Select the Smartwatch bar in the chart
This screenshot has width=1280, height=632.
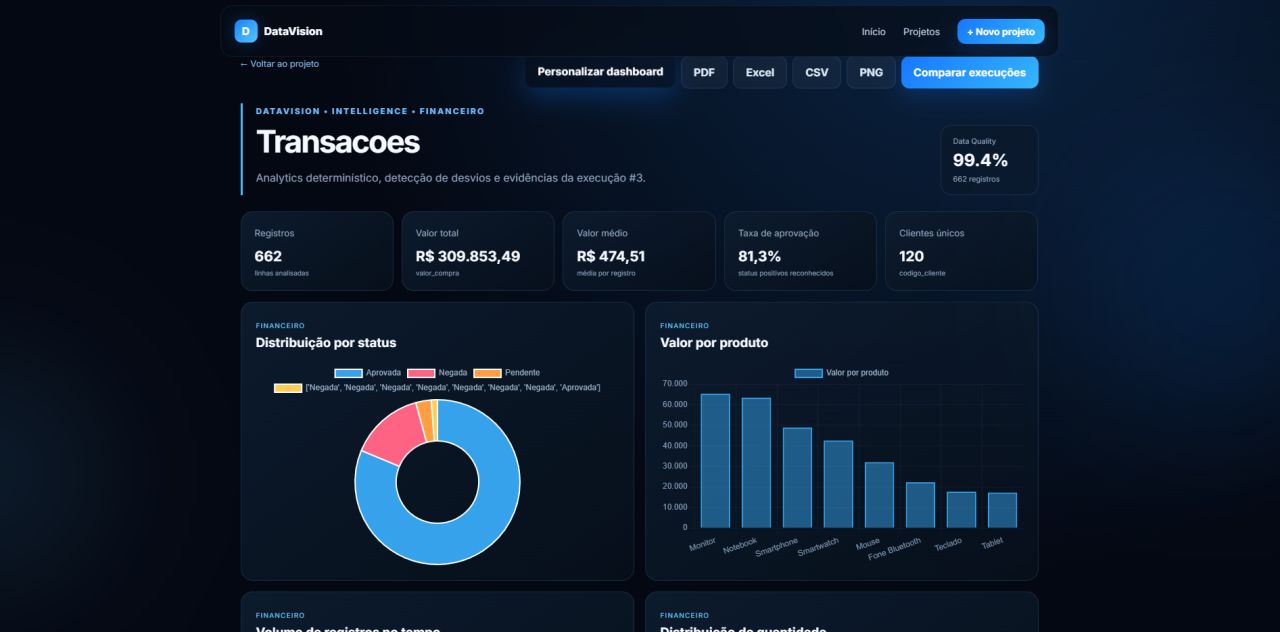(x=838, y=484)
